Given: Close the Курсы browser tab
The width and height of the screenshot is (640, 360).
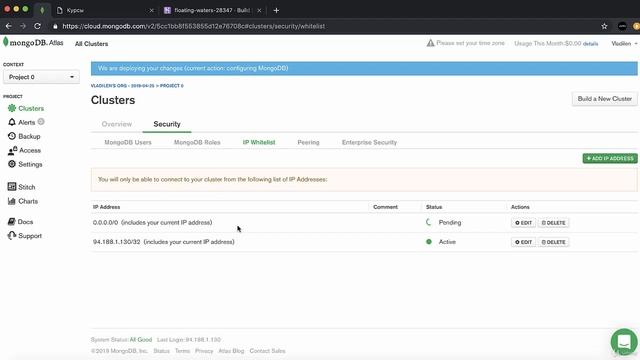Looking at the screenshot, I should [x=151, y=10].
